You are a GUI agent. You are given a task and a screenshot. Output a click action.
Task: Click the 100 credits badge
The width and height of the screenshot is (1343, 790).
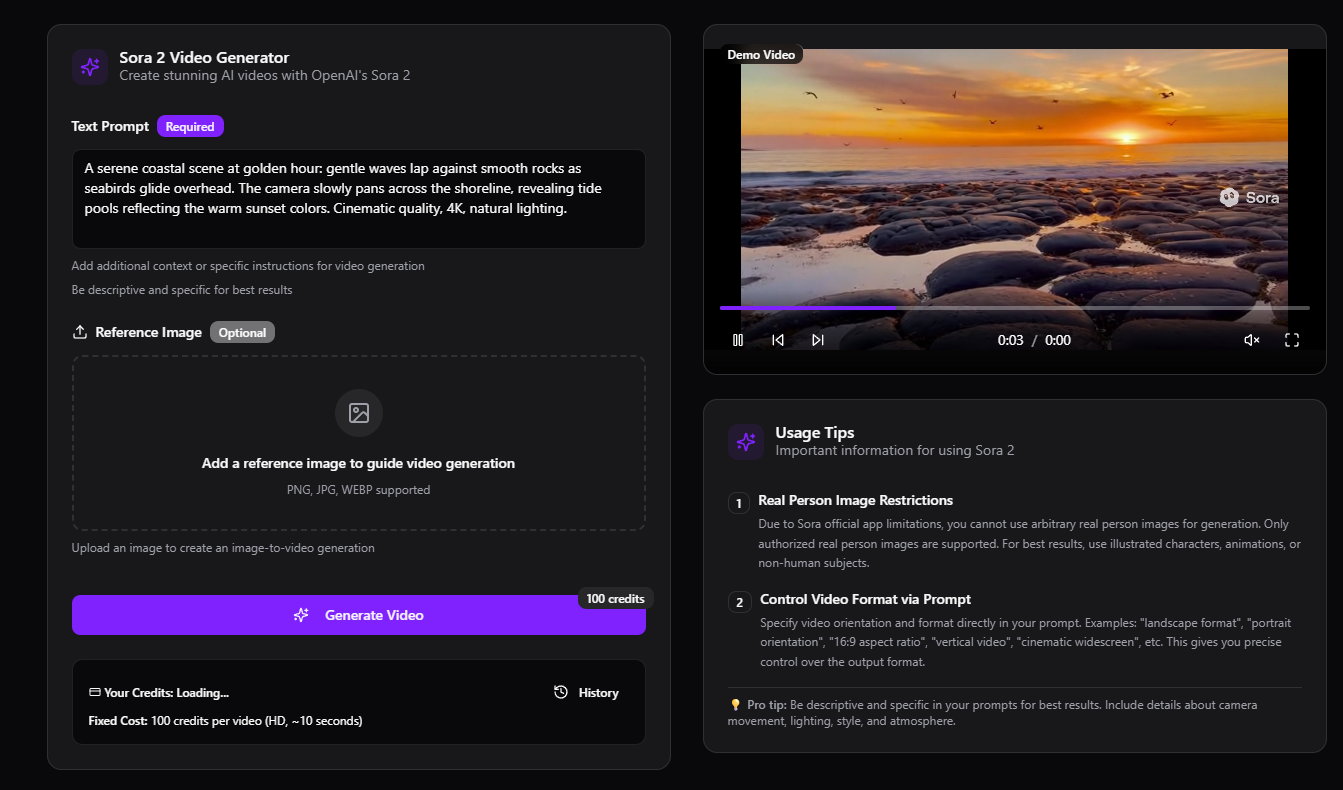[x=615, y=598]
